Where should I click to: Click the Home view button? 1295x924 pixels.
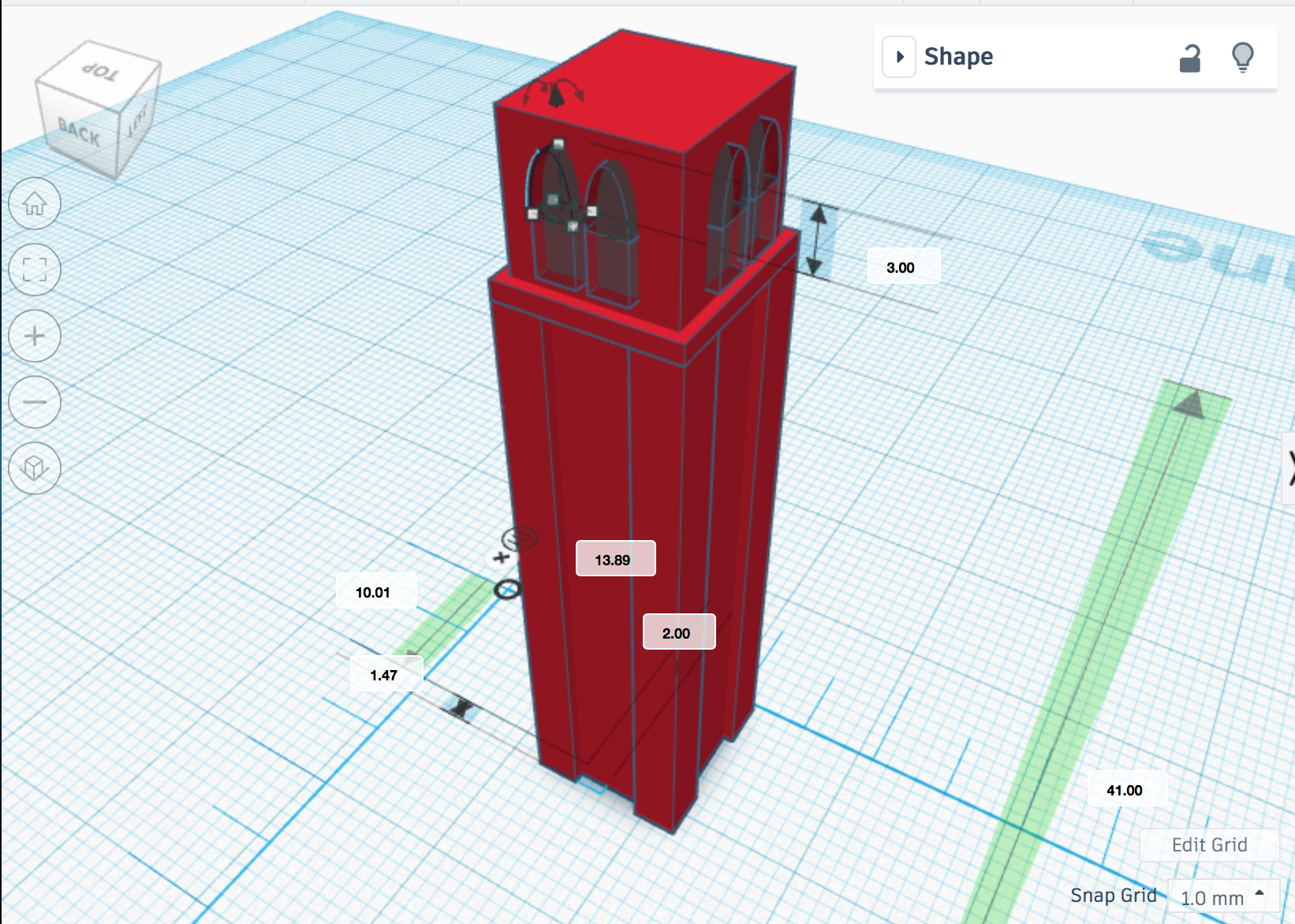pos(35,204)
